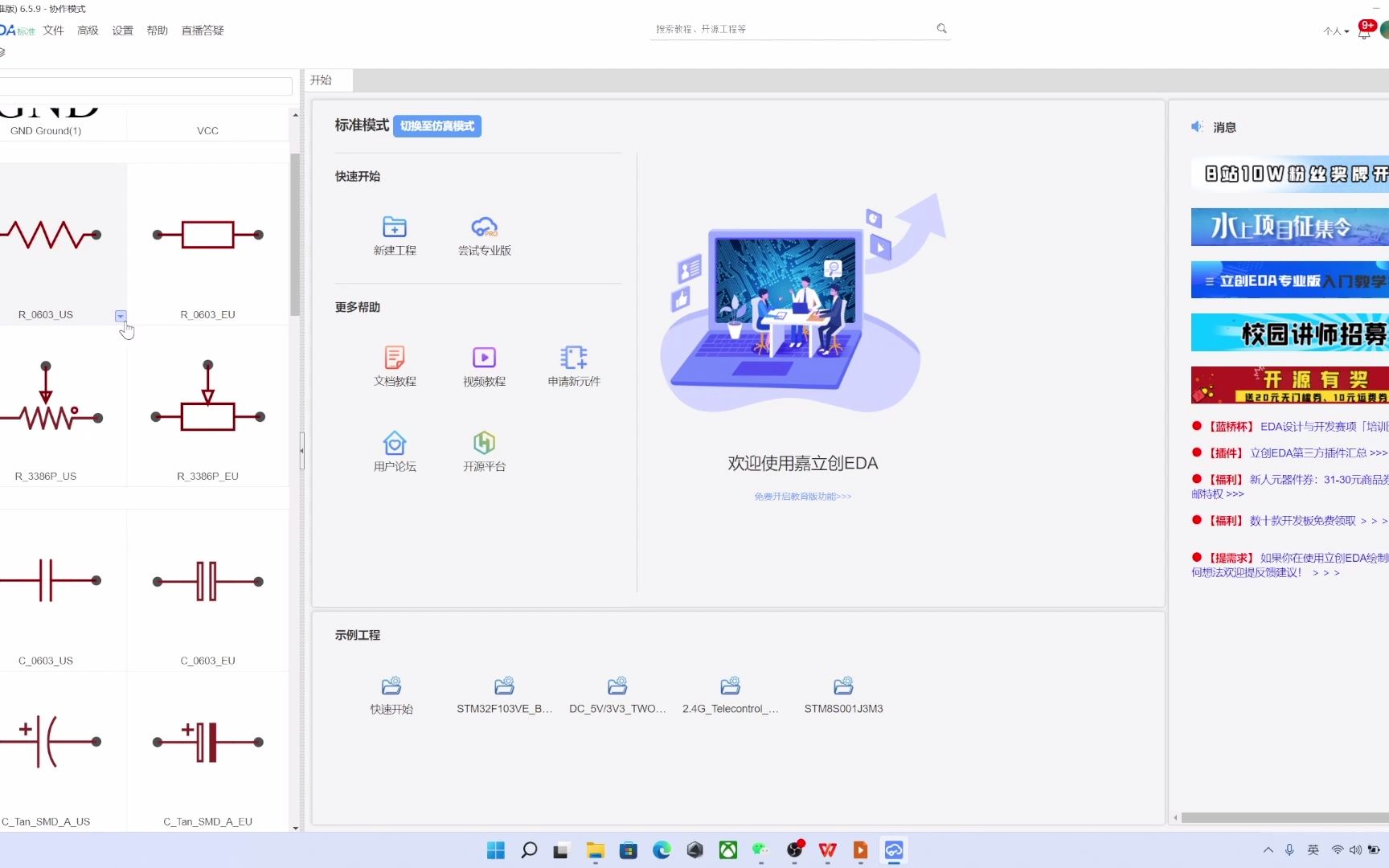Viewport: 1389px width, 868px height.
Task: Open the 福利 新人元器件券 link
Action: (x=1290, y=486)
